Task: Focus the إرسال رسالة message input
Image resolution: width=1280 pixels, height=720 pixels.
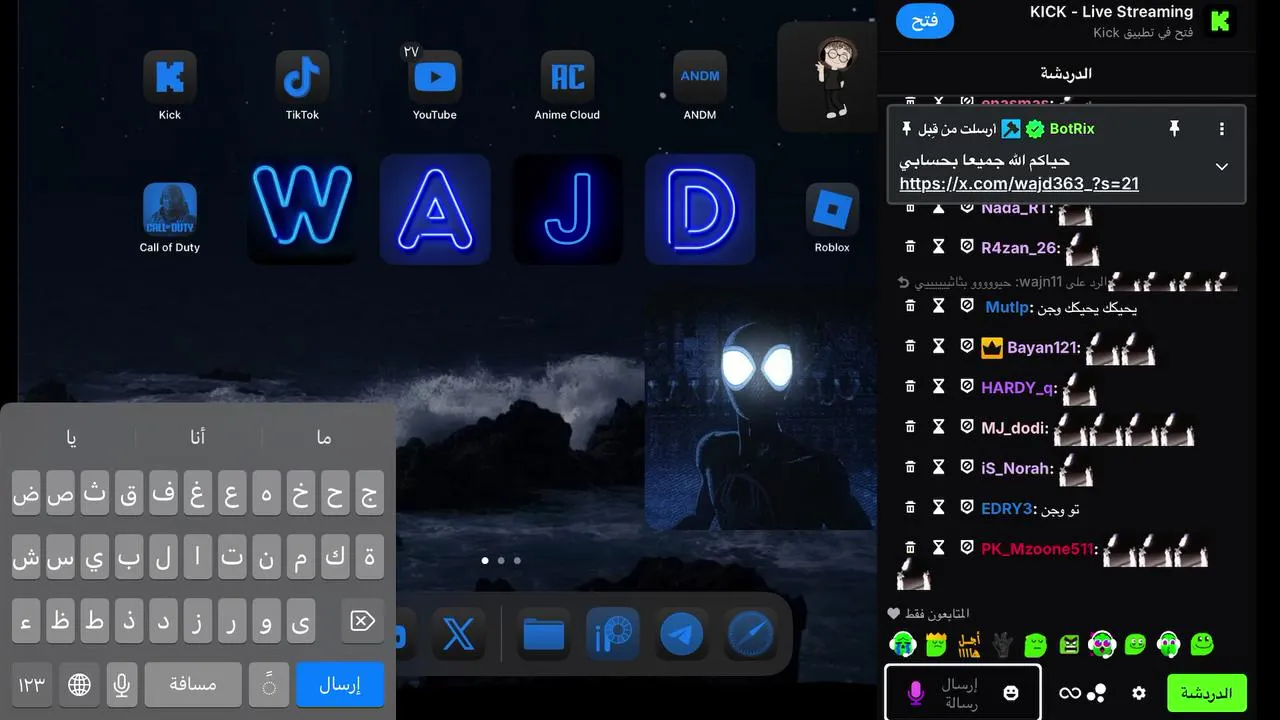Action: 962,692
